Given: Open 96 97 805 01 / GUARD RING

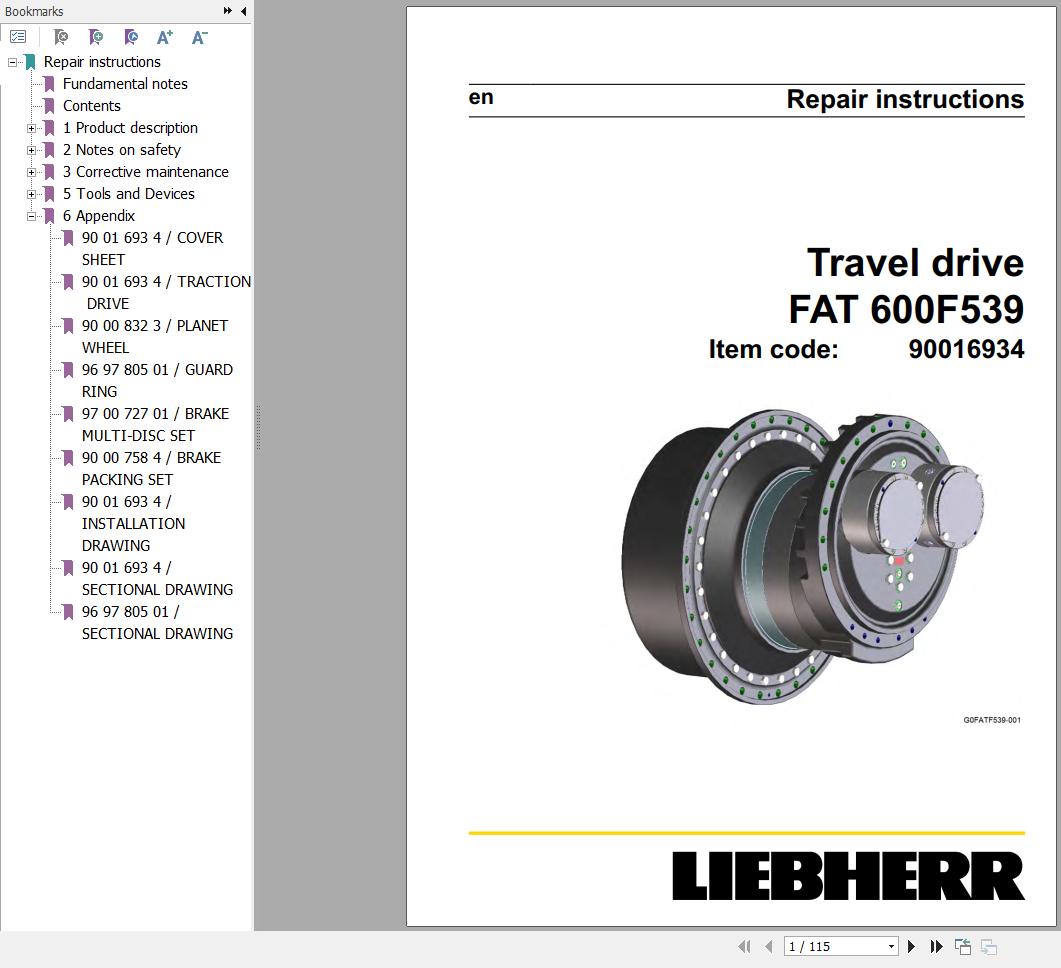Looking at the screenshot, I should click(157, 380).
